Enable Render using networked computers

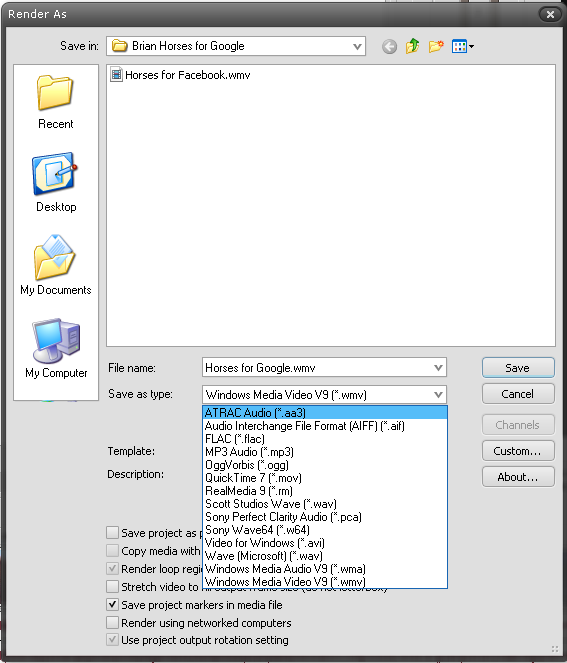pos(112,622)
